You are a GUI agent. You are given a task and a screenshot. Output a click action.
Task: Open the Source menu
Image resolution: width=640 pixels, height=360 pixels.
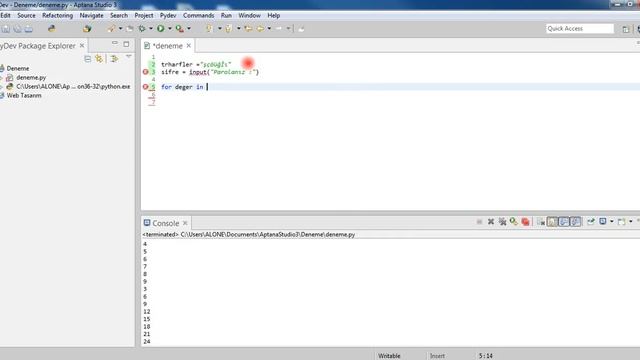[26, 16]
